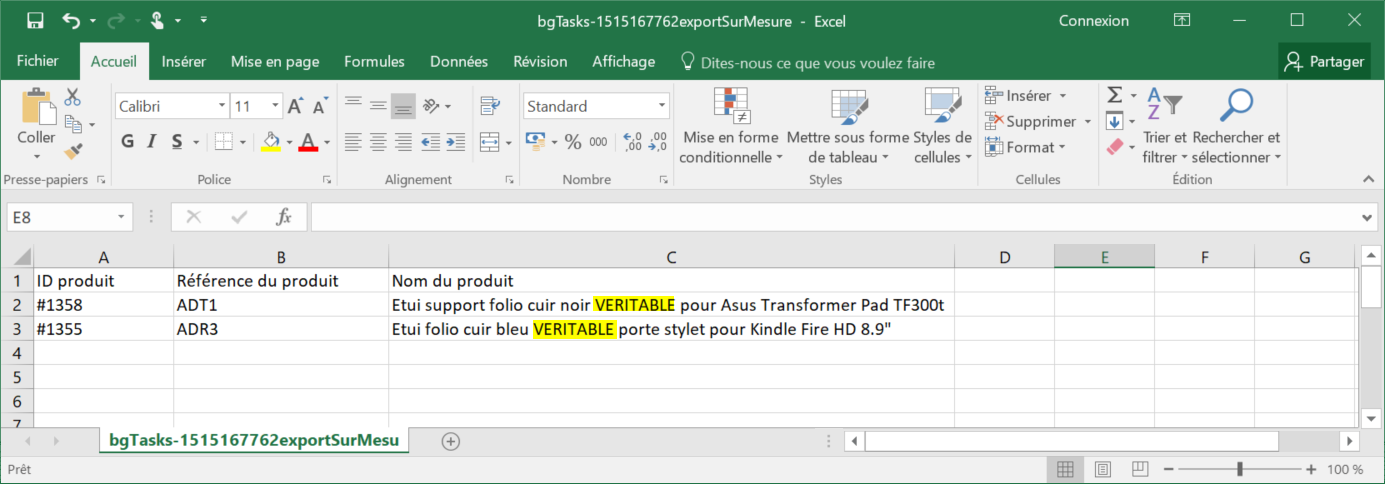Switch to Page Layout view icon
The width and height of the screenshot is (1385, 484).
(1102, 469)
